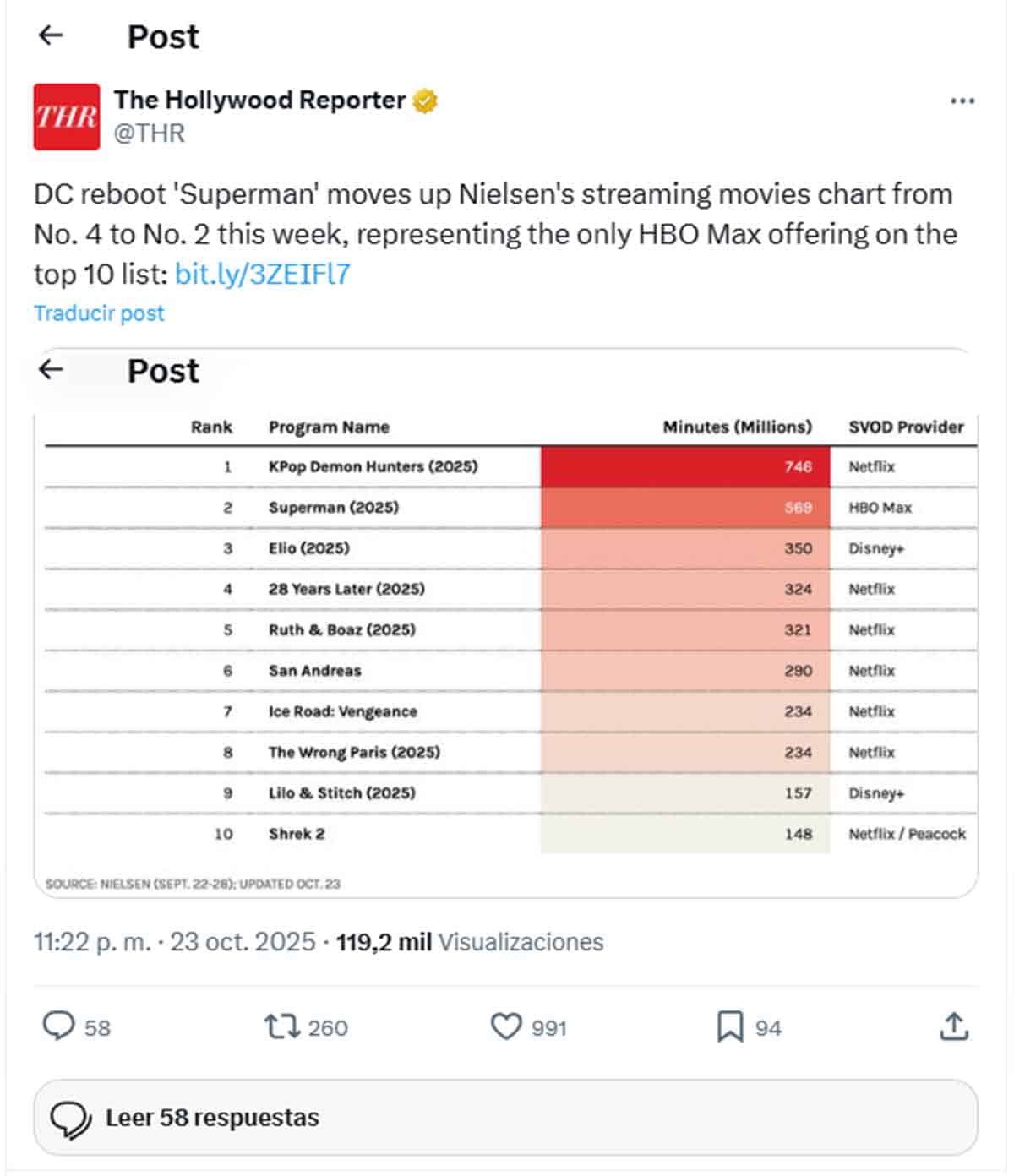Repost this post using the retweet icon

click(x=282, y=1026)
